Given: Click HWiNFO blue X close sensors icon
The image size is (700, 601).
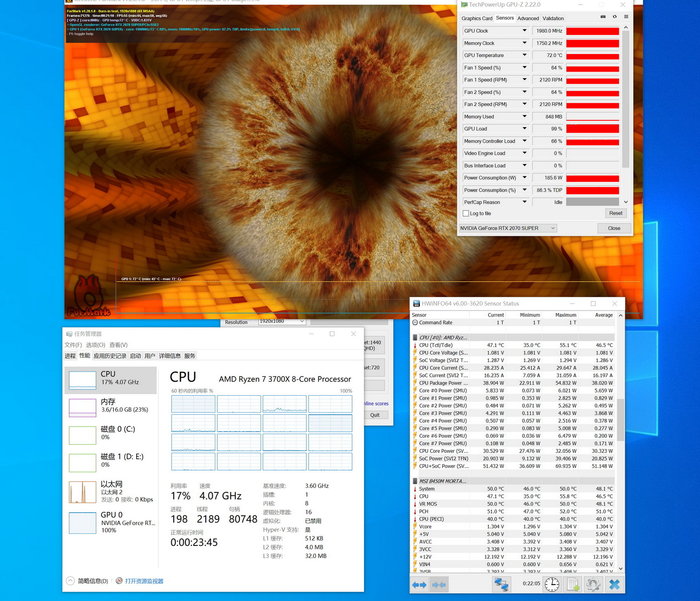Looking at the screenshot, I should coord(614,584).
